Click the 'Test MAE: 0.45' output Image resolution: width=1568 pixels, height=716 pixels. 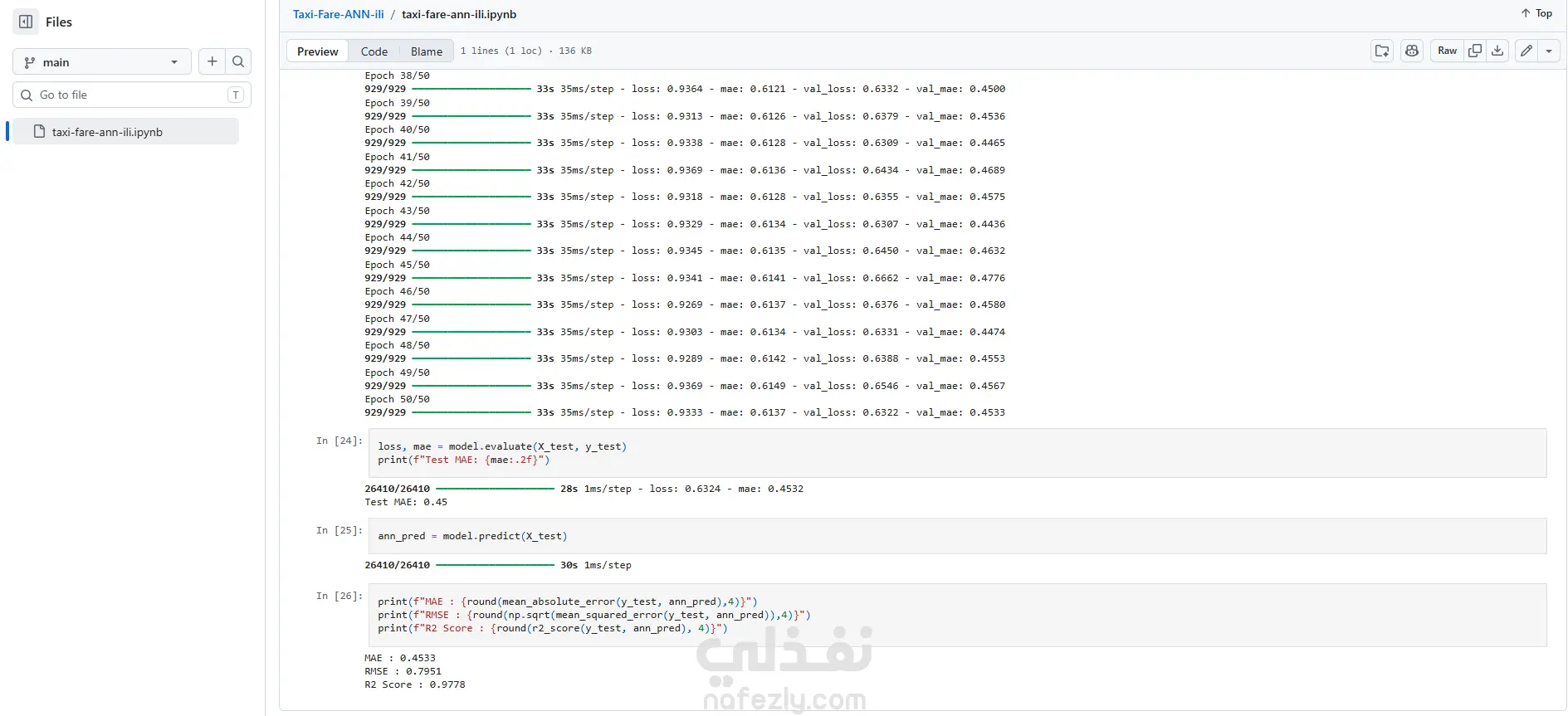[x=406, y=502]
